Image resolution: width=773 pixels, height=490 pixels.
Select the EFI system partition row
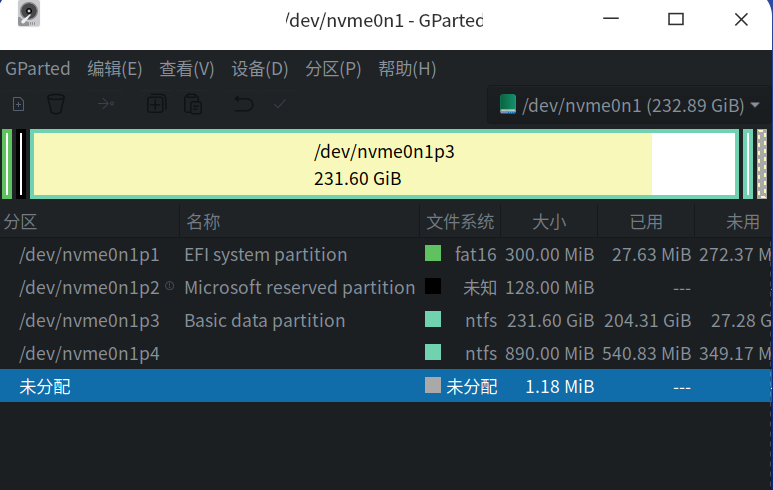[265, 255]
